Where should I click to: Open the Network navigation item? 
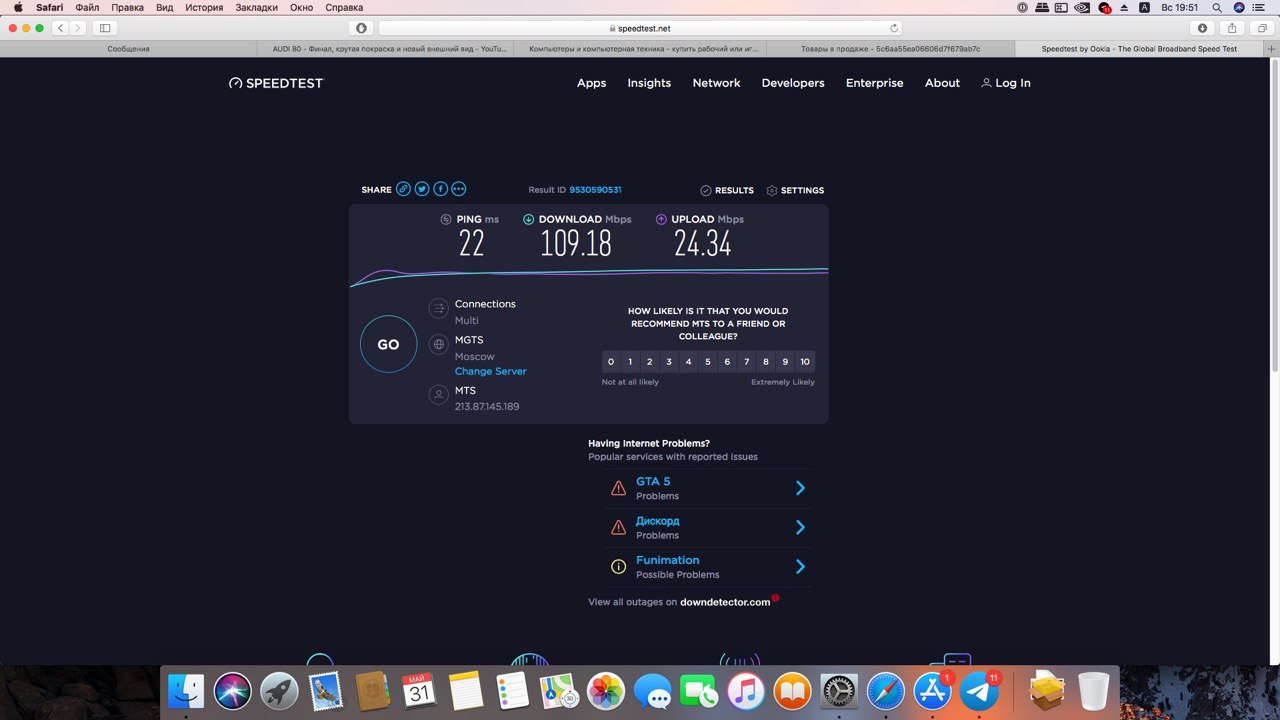[716, 83]
